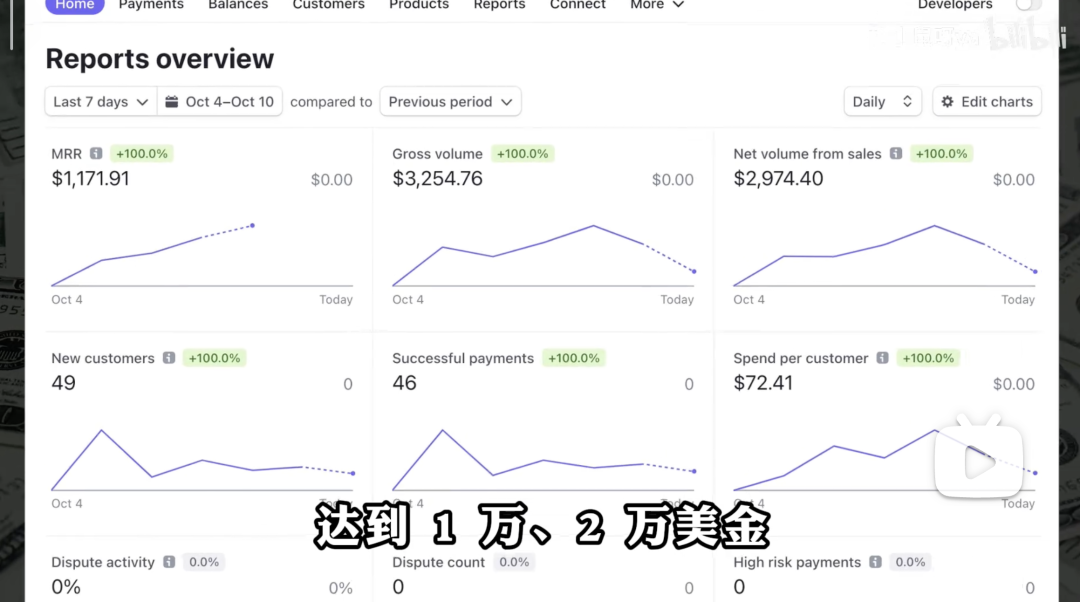The width and height of the screenshot is (1080, 602).
Task: Click the Spend per customer value $72.41
Action: [x=763, y=383]
